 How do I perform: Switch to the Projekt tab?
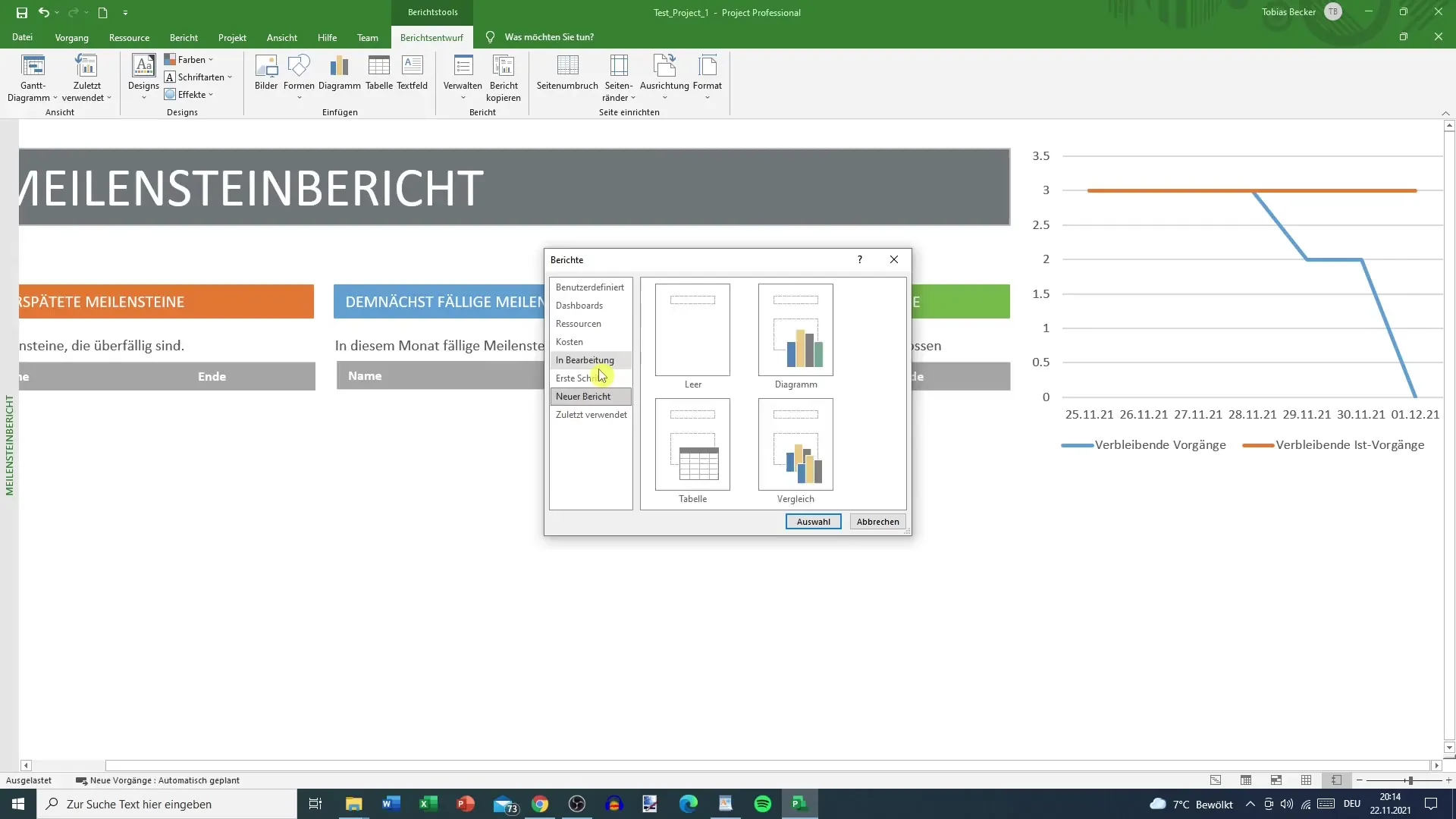232,37
